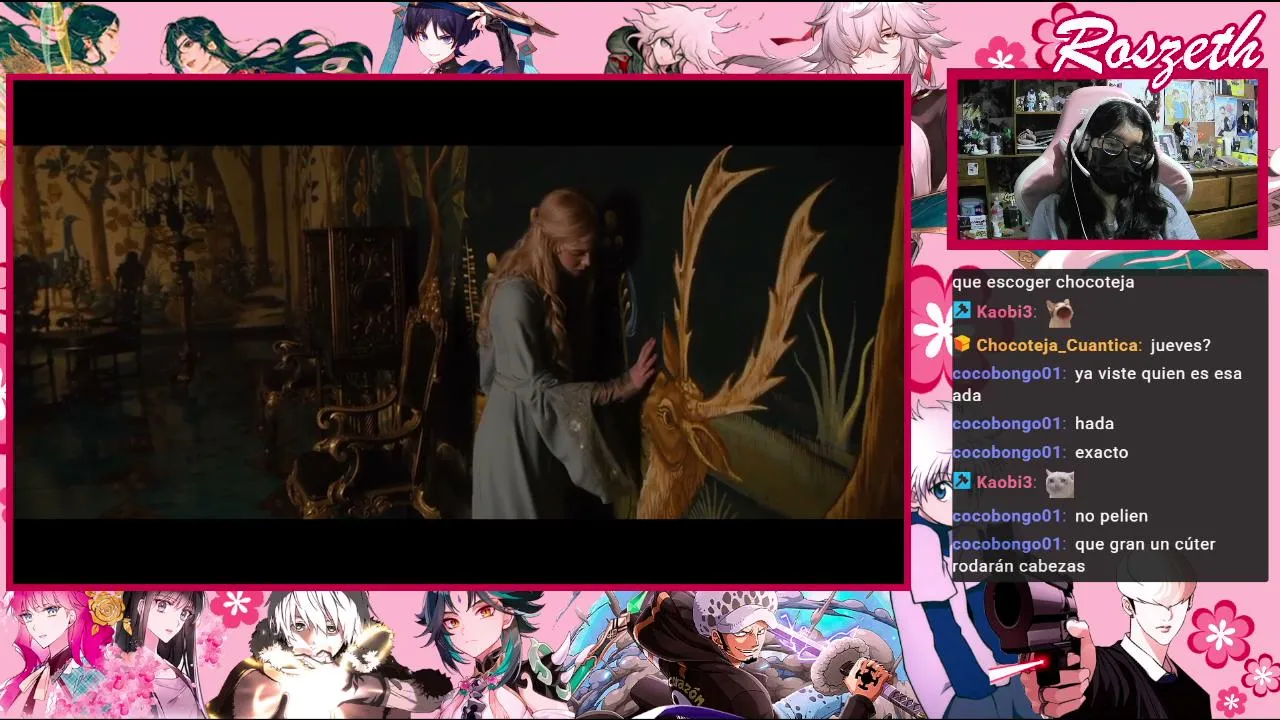Select the cocobongo01 username beside 'exacto'
Image resolution: width=1280 pixels, height=720 pixels.
coord(1007,453)
